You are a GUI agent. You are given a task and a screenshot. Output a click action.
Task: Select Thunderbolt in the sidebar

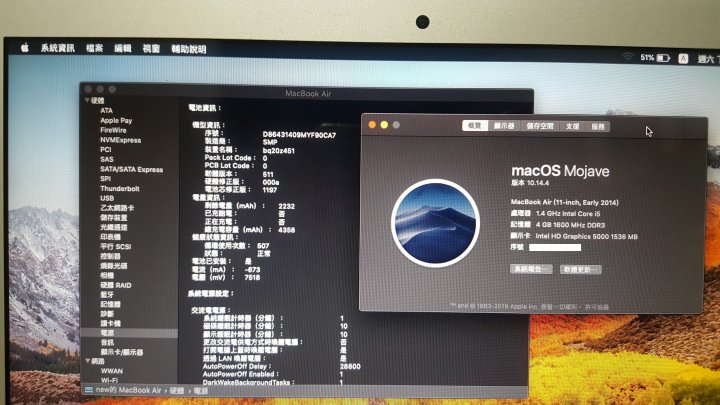tap(120, 189)
